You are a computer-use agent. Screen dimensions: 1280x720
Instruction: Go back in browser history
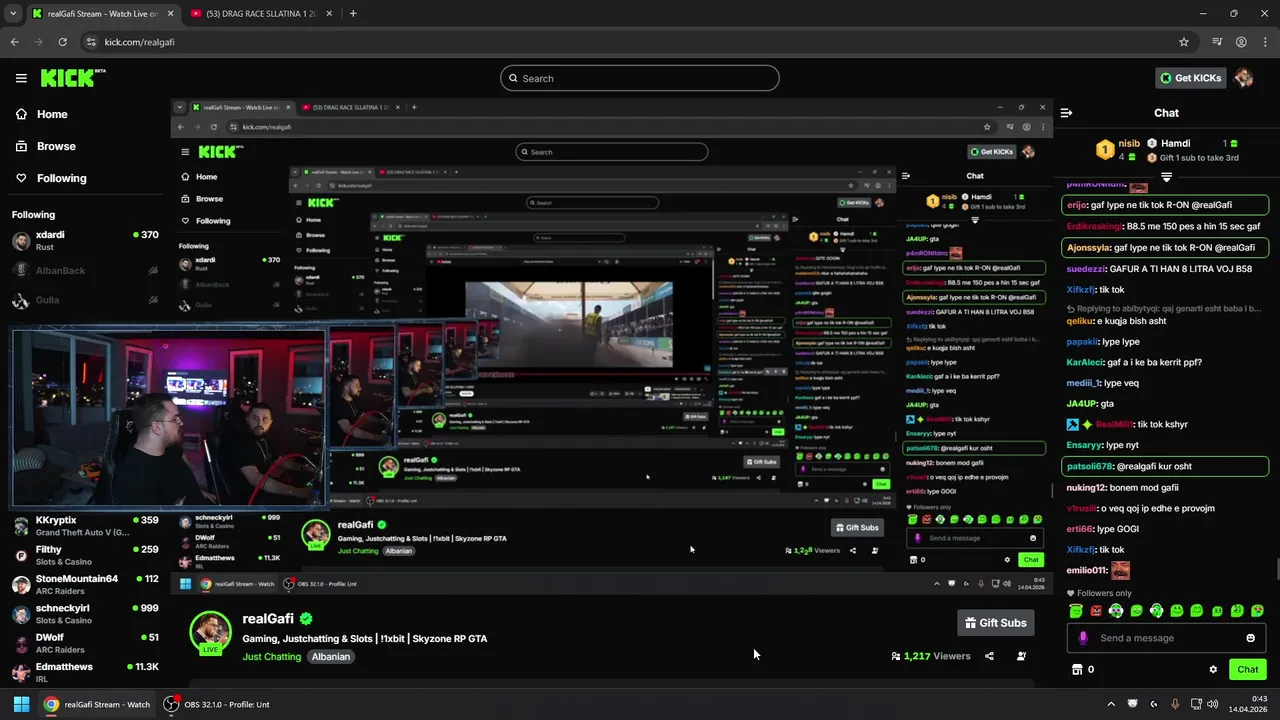[14, 42]
